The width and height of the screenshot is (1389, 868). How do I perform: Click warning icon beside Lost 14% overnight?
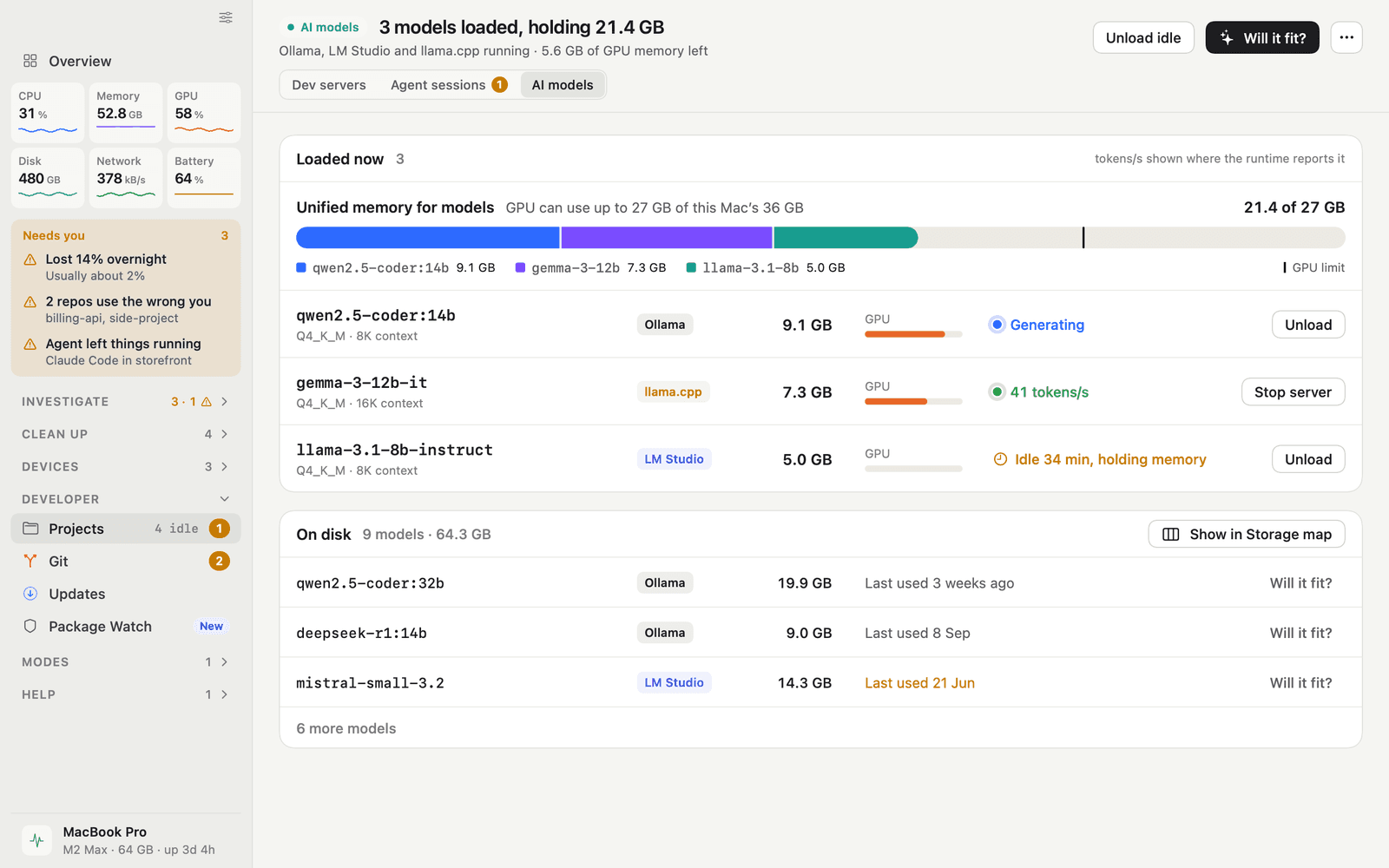click(x=30, y=260)
